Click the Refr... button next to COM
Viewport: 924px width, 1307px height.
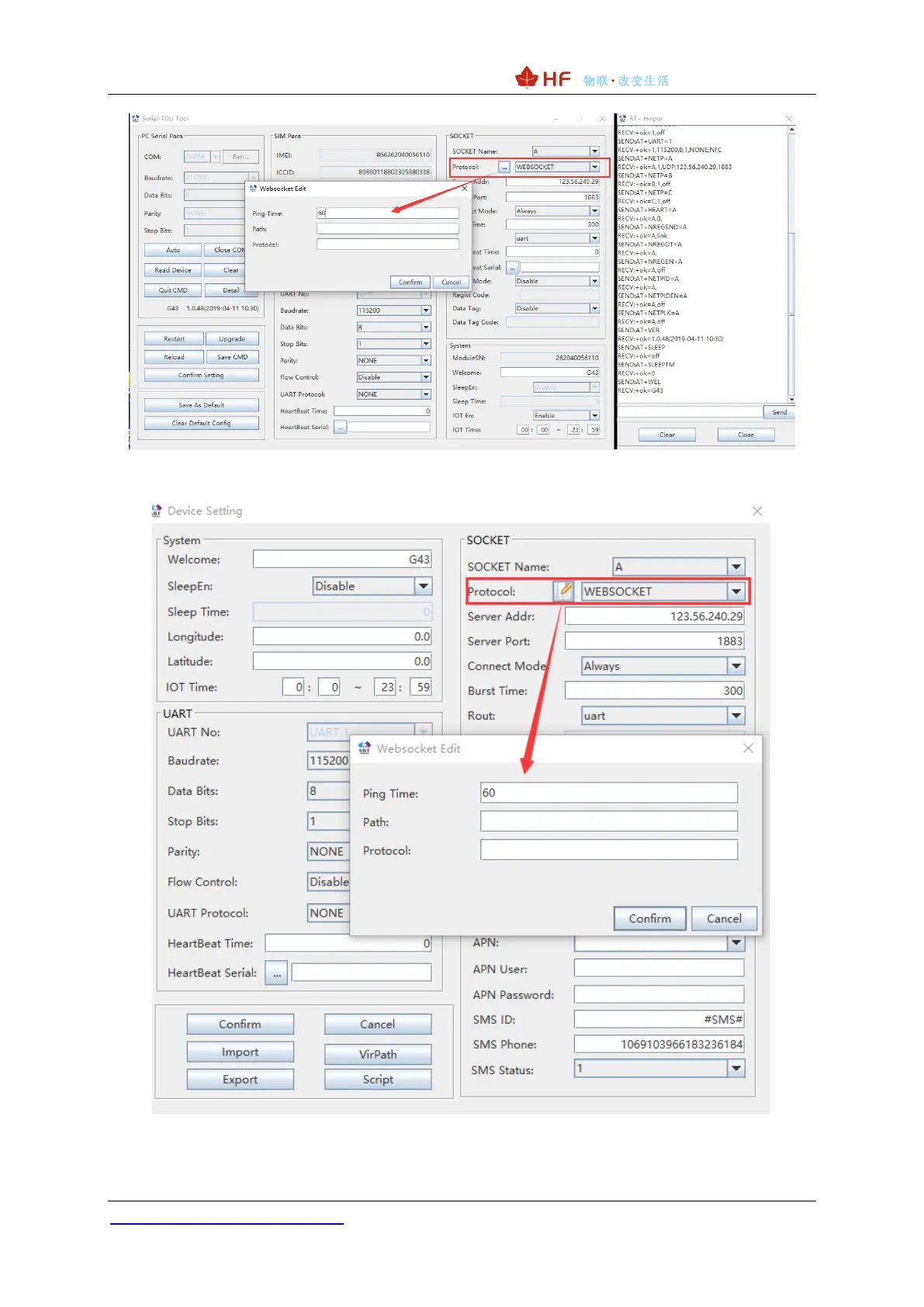[x=241, y=157]
